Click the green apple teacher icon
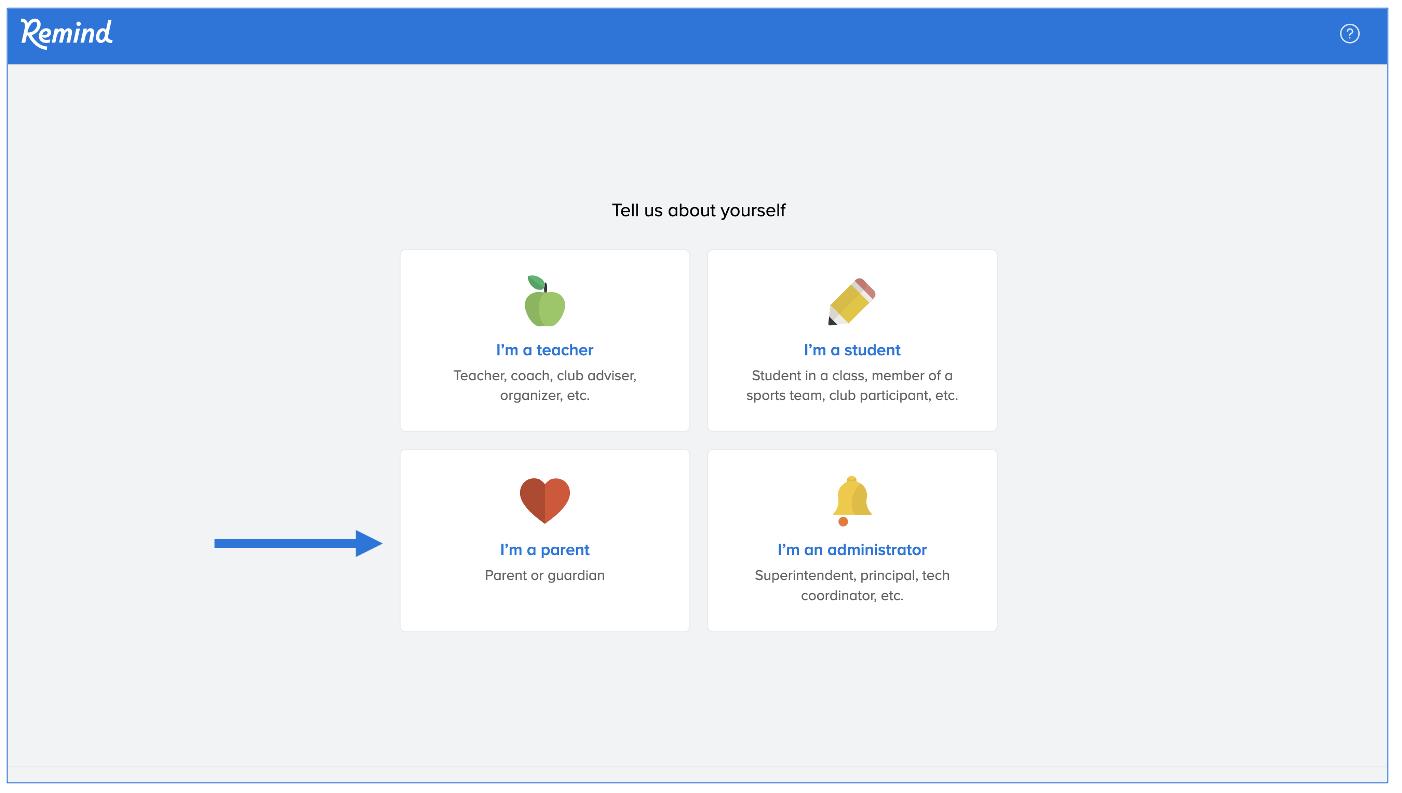The width and height of the screenshot is (1402, 793). coord(545,301)
